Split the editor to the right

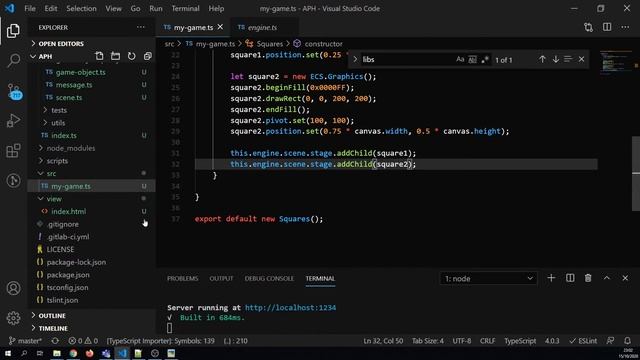(607, 27)
